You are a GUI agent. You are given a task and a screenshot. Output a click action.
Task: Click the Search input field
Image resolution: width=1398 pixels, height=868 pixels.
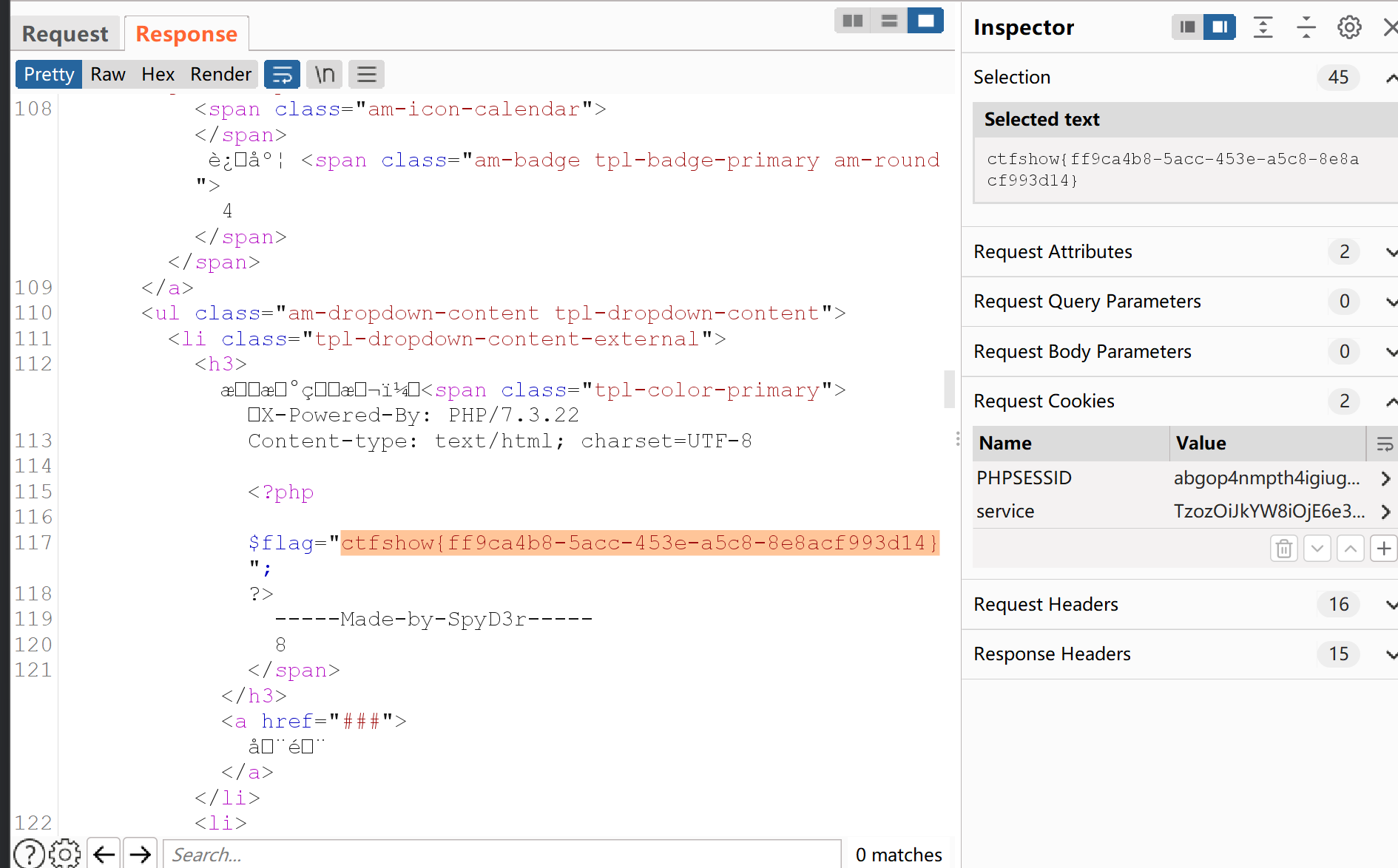click(x=502, y=855)
